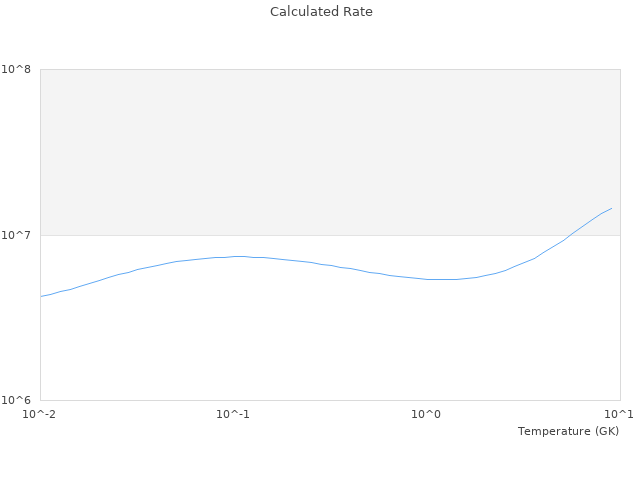Select the curve's minimum near 10^0
The image size is (640, 480).
coord(440,279)
